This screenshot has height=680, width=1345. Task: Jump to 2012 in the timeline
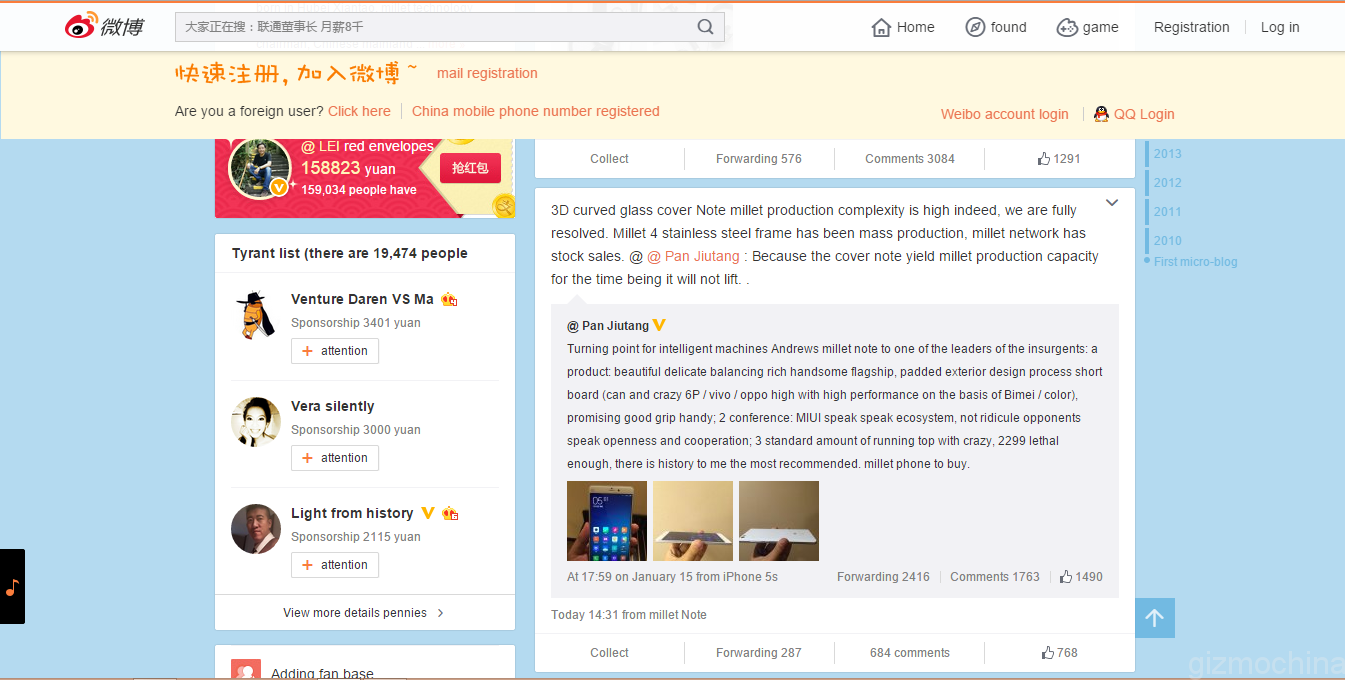tap(1167, 183)
